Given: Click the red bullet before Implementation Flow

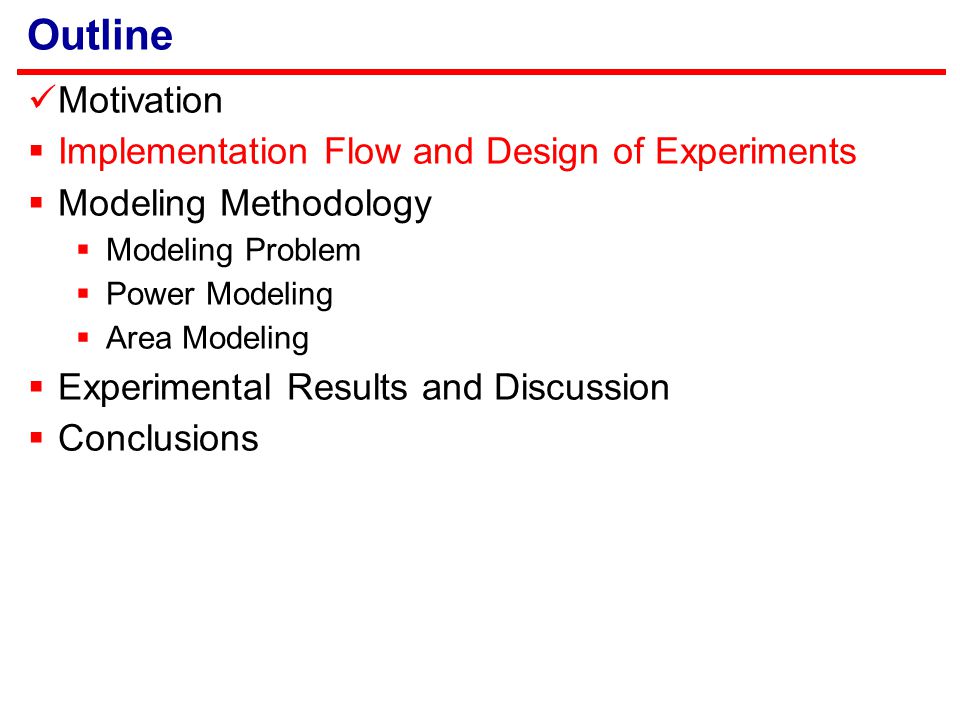Looking at the screenshot, I should (x=36, y=151).
